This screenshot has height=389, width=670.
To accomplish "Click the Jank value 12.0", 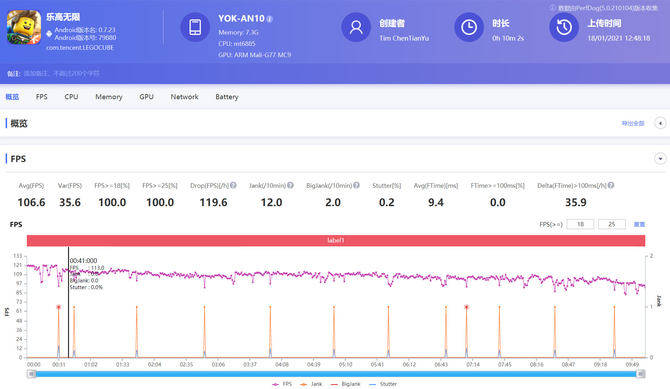I will [x=271, y=202].
